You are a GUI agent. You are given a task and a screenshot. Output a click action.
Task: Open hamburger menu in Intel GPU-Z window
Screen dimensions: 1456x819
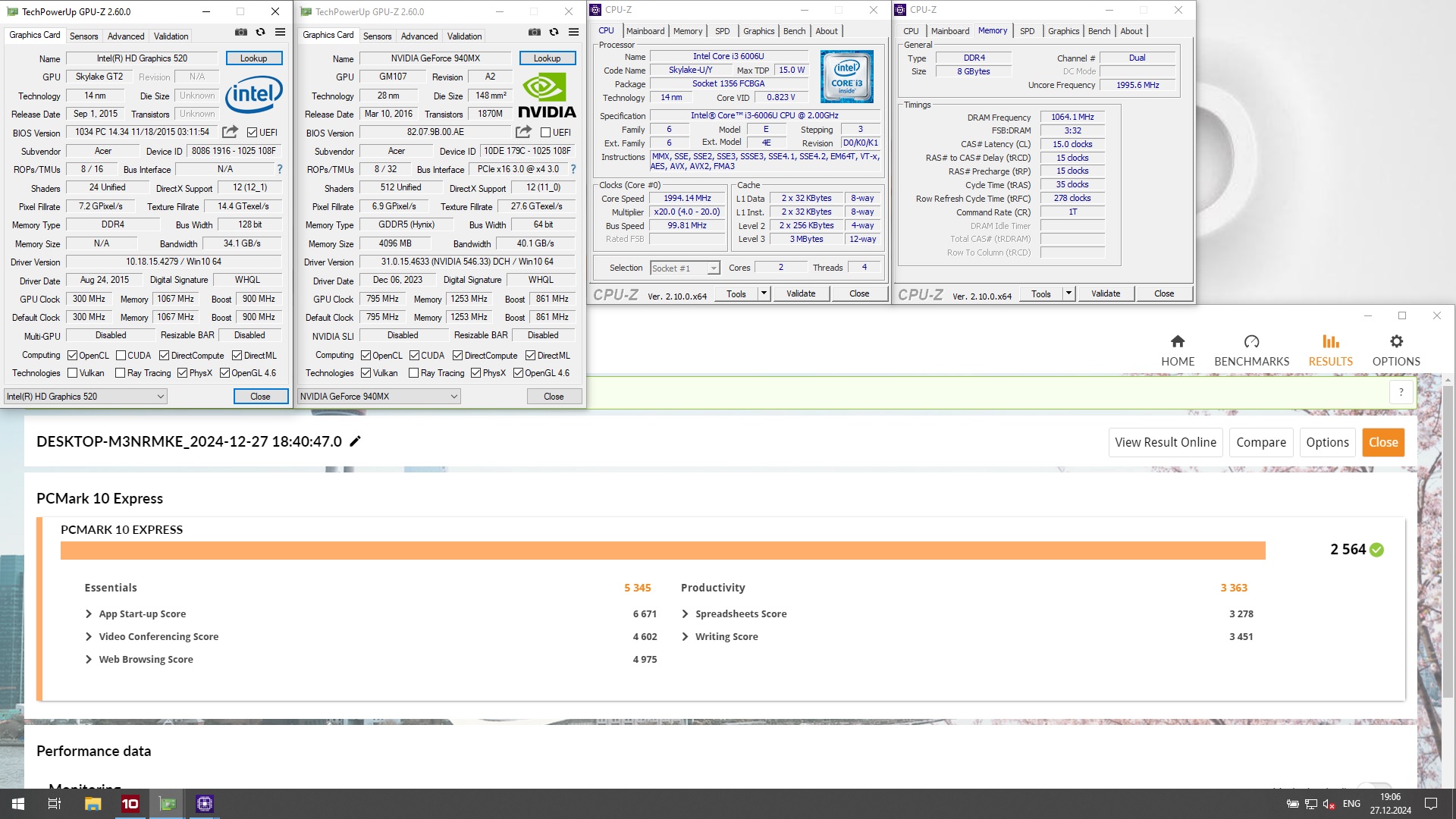(280, 32)
